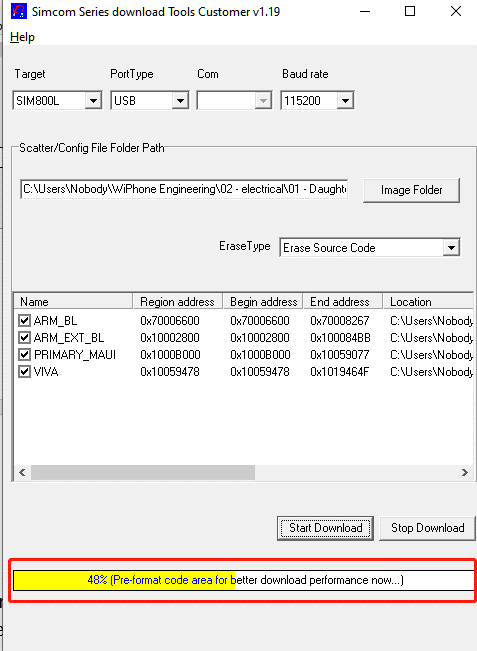Click end address 0x10059077
This screenshot has height=651, width=477.
pos(340,355)
